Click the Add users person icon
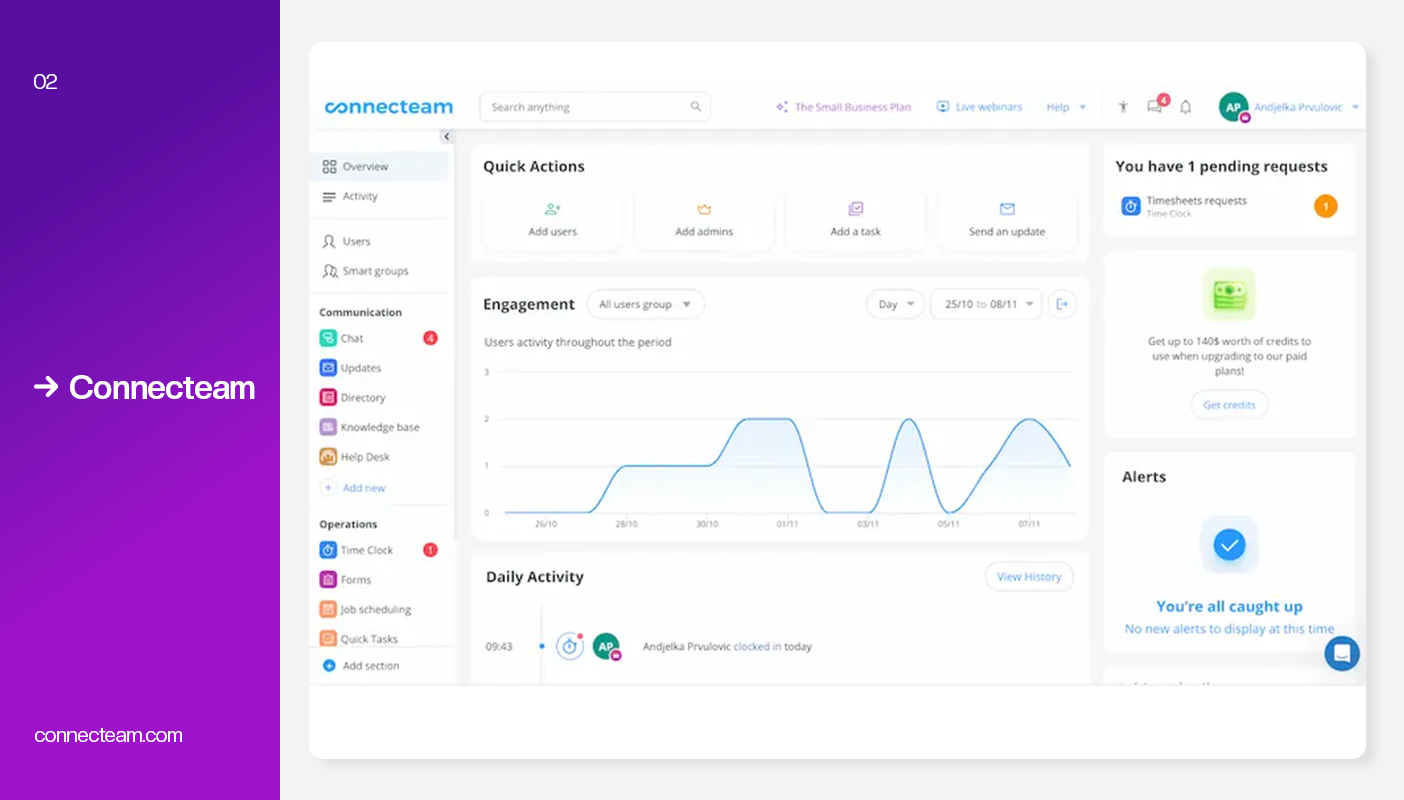 point(552,209)
